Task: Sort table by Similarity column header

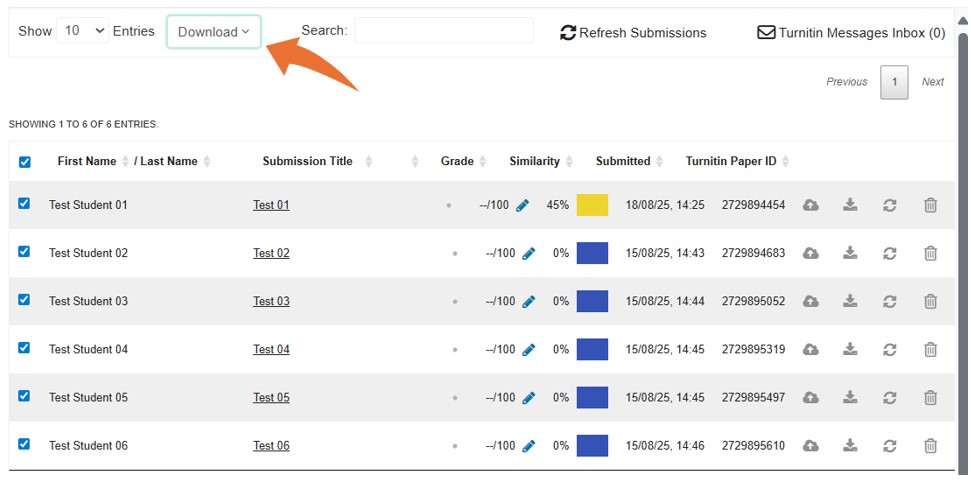Action: coord(535,161)
